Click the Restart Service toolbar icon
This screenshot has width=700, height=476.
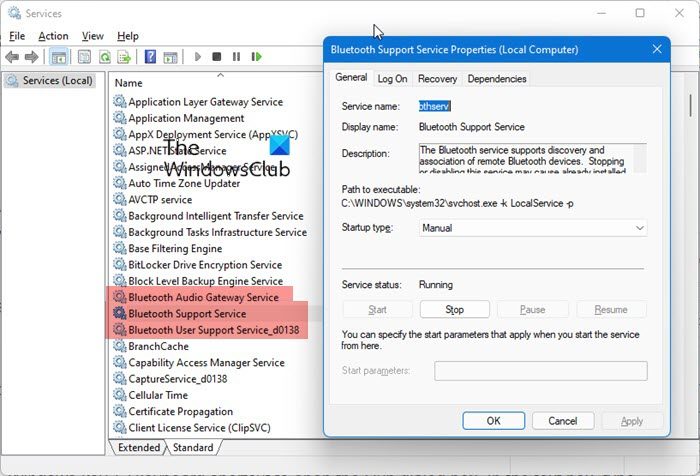[256, 57]
